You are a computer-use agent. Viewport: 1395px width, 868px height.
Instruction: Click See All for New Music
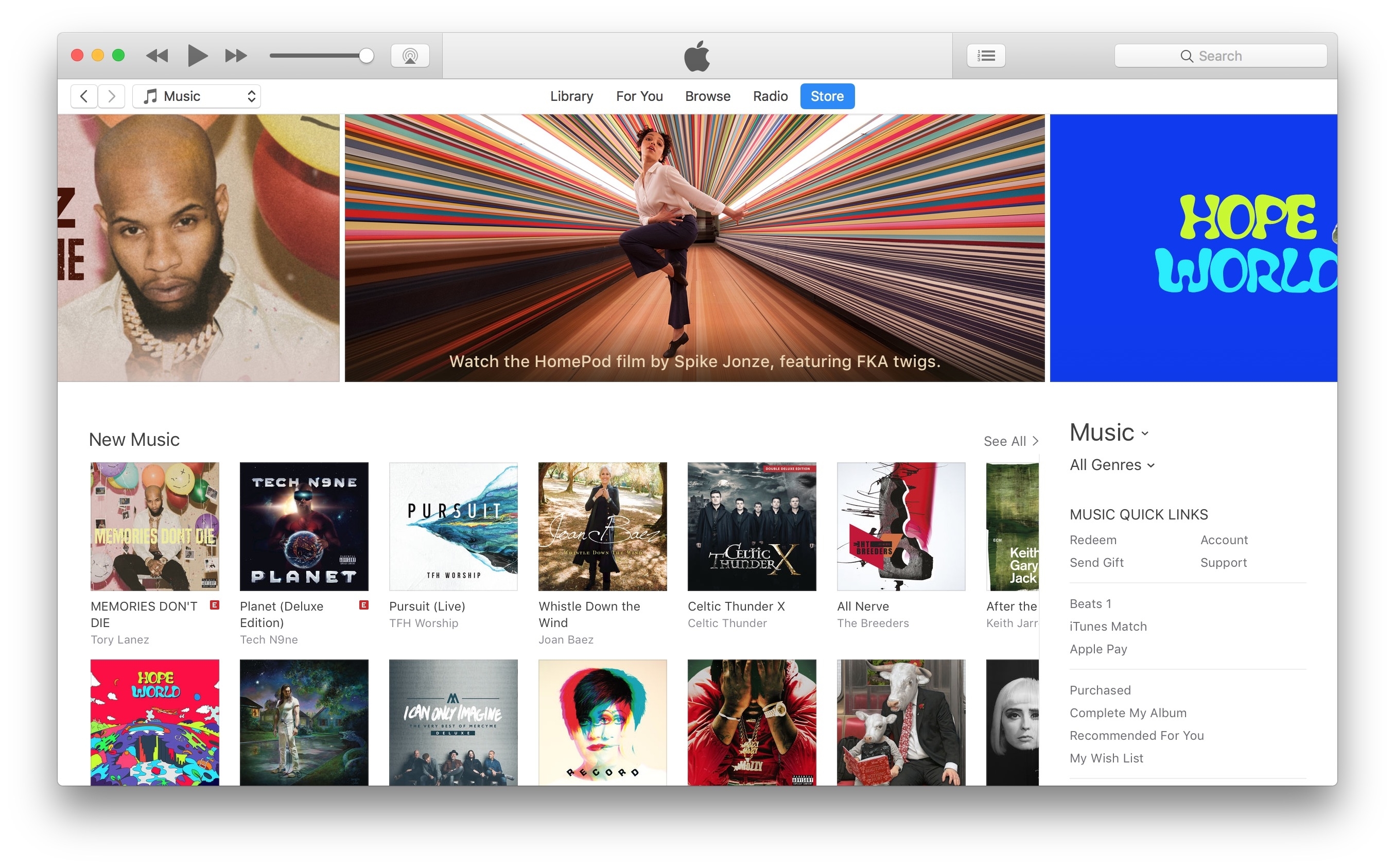click(1004, 441)
